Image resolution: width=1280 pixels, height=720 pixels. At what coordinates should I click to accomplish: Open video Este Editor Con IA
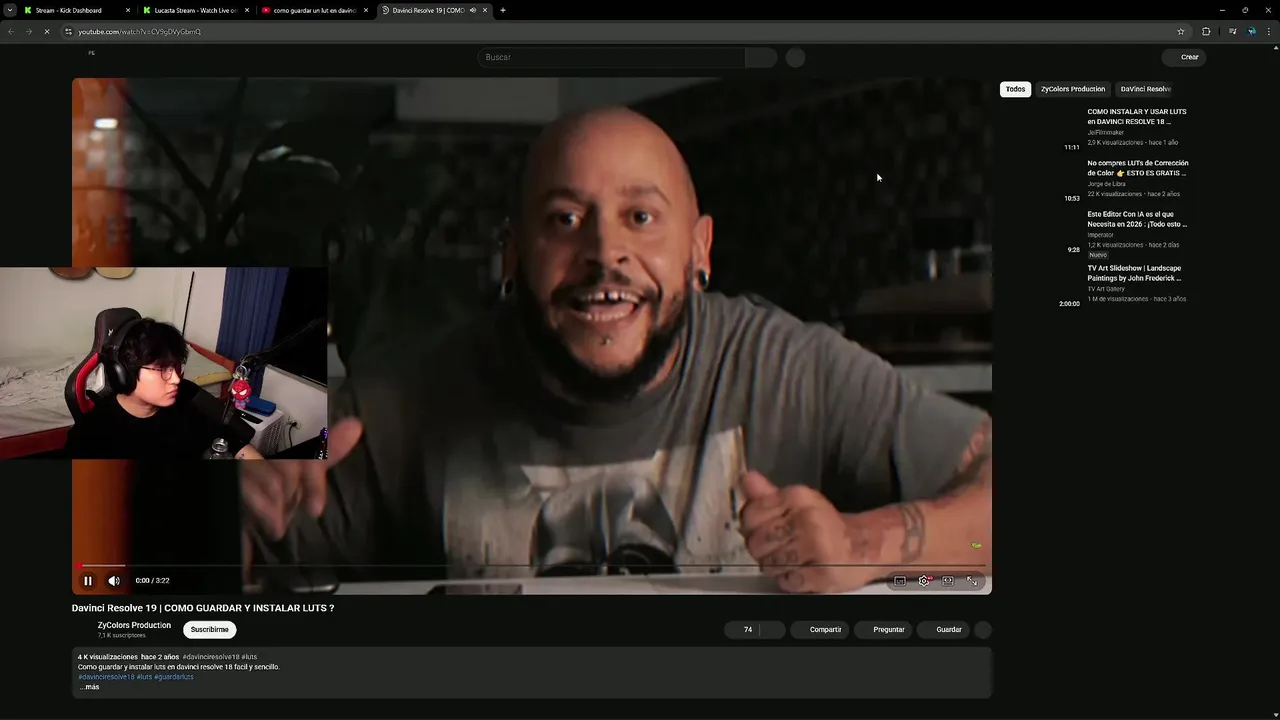pos(1137,219)
